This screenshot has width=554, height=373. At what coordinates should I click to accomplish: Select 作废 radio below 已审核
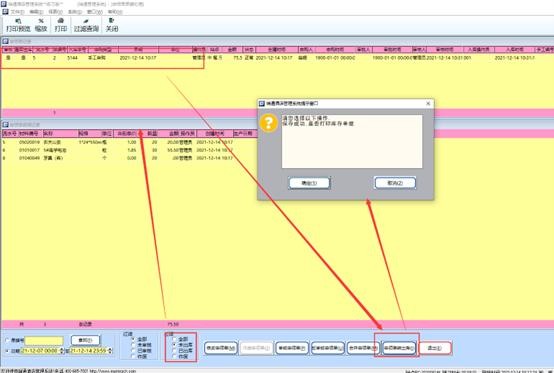pos(134,356)
